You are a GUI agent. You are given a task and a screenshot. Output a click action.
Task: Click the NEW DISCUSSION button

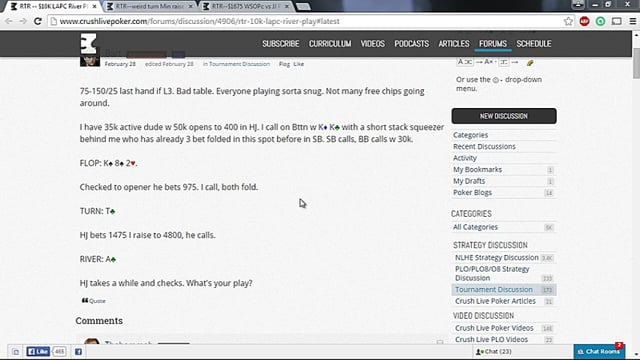pos(504,116)
